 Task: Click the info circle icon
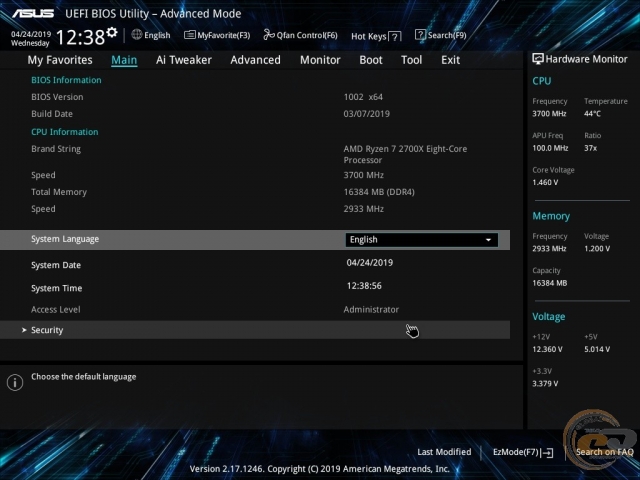(15, 383)
